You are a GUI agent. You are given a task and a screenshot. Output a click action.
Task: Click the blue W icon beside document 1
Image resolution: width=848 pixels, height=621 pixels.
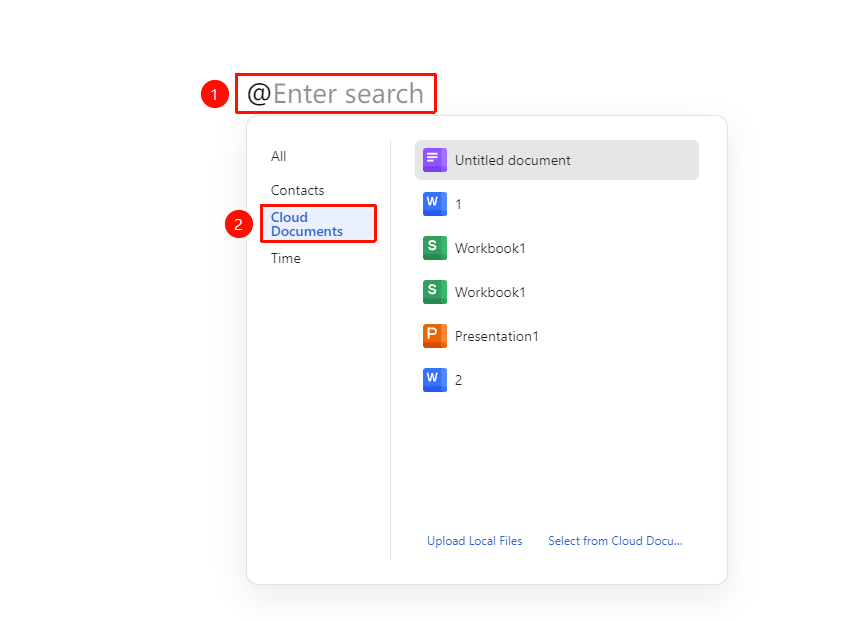click(x=435, y=204)
